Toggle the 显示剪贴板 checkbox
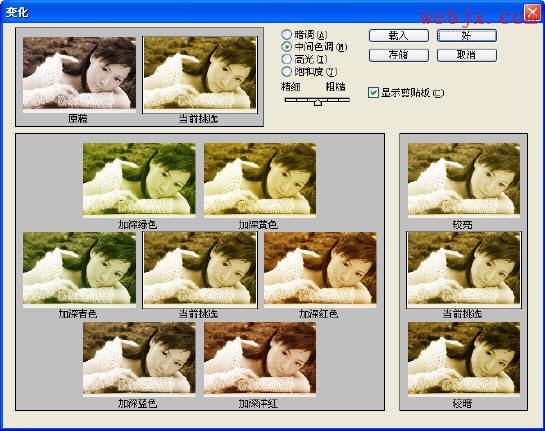 pos(373,93)
